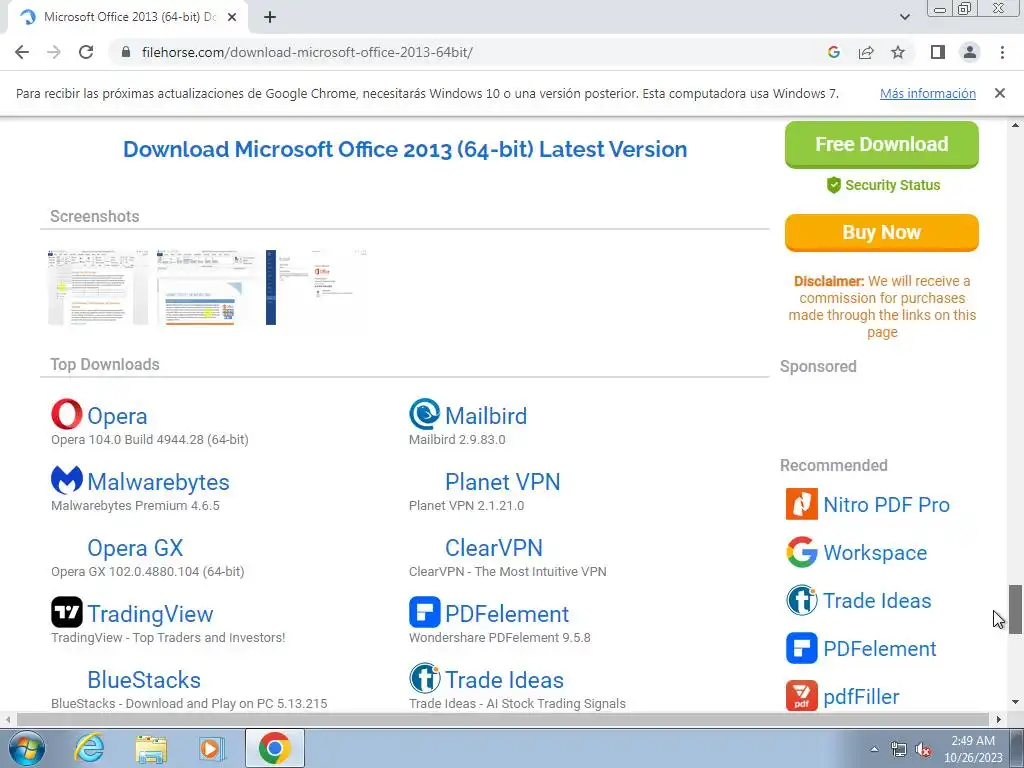Open the Más información link
Image resolution: width=1024 pixels, height=768 pixels.
[x=928, y=93]
